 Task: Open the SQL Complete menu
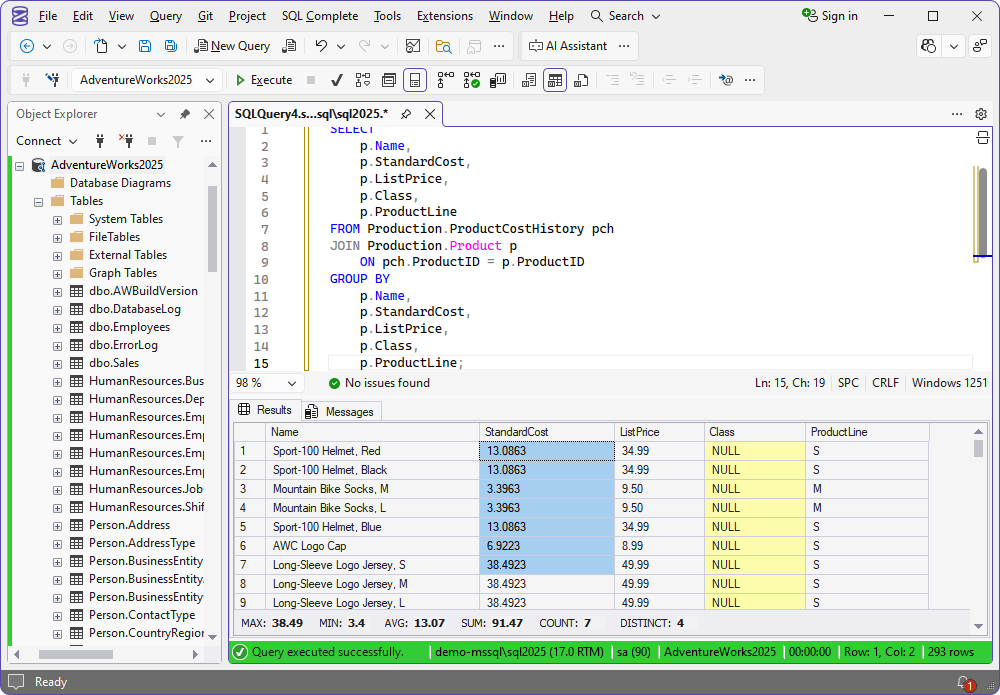pos(319,16)
